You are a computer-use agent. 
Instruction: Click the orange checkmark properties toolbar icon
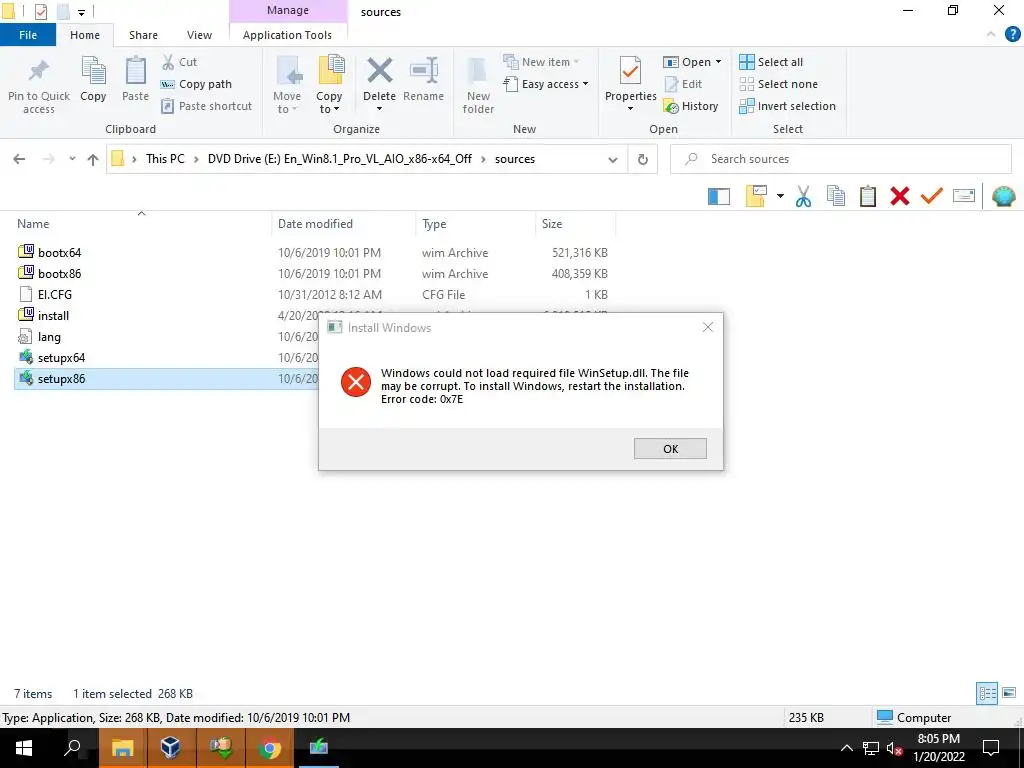tap(931, 195)
